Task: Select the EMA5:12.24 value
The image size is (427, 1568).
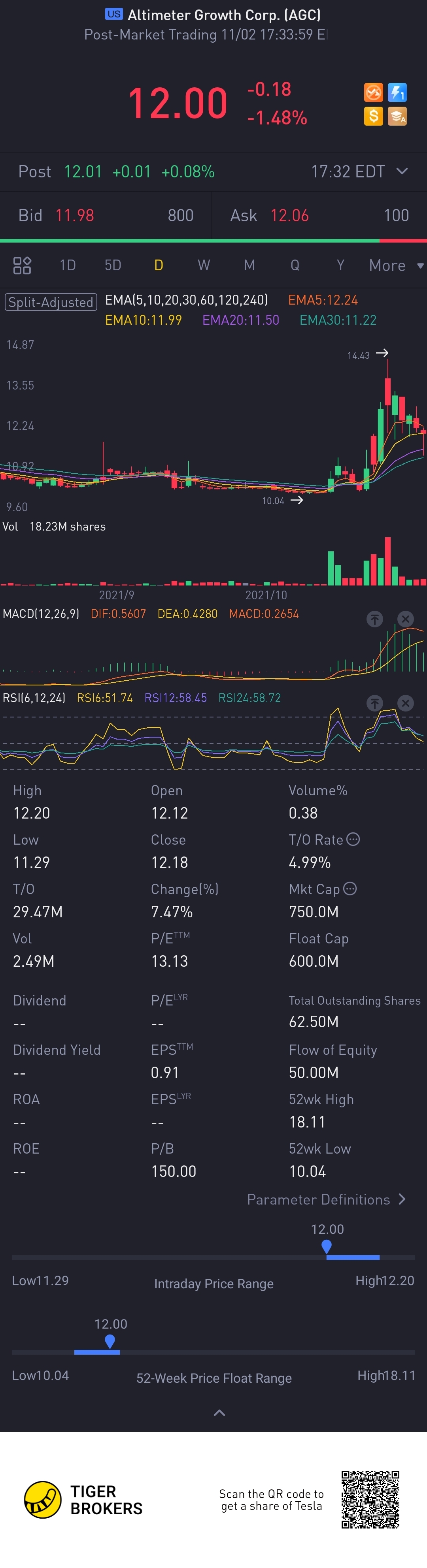Action: point(323,300)
